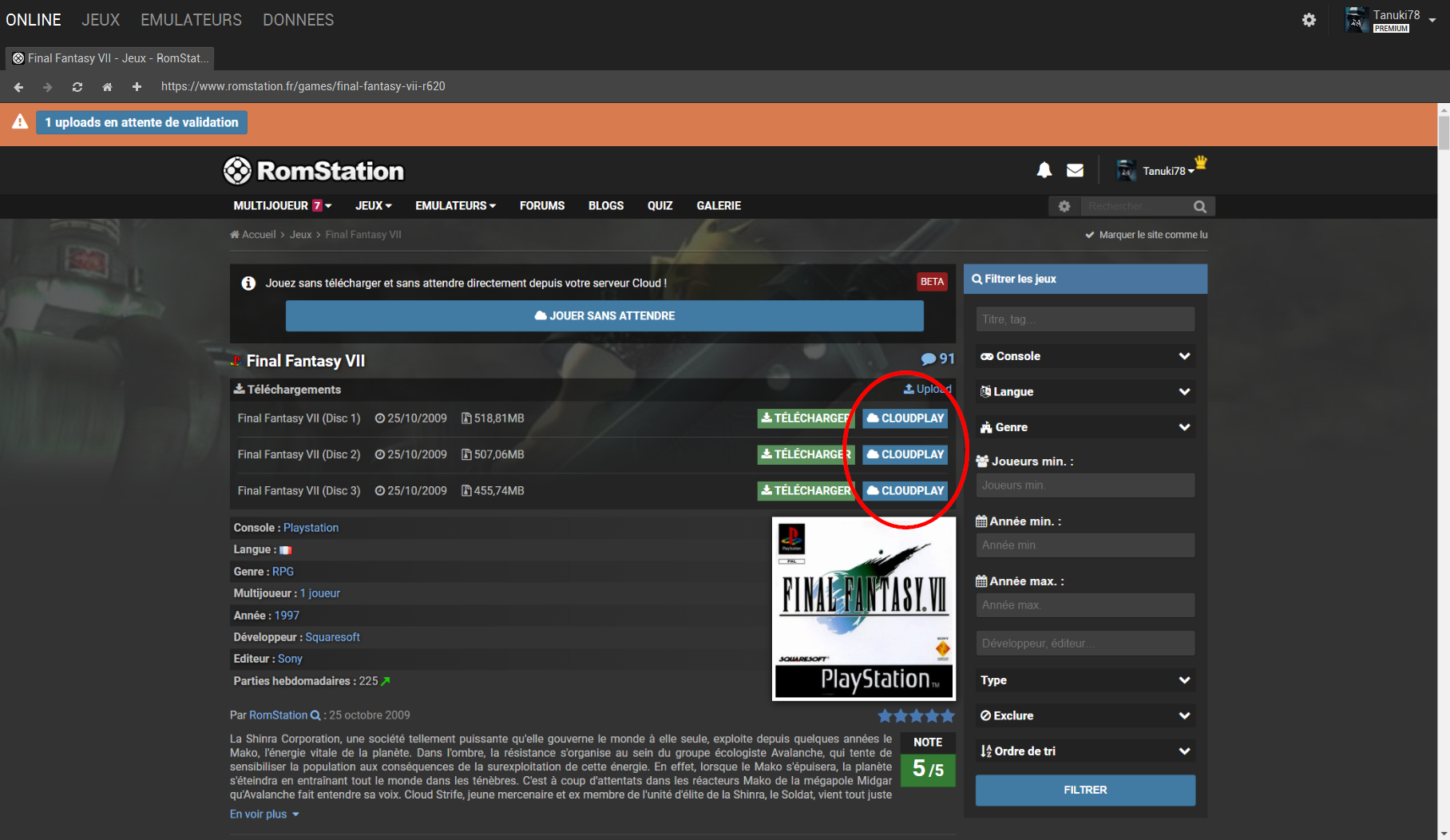The height and width of the screenshot is (840, 1450).
Task: Click the Joueurs min input field
Action: coord(1085,485)
